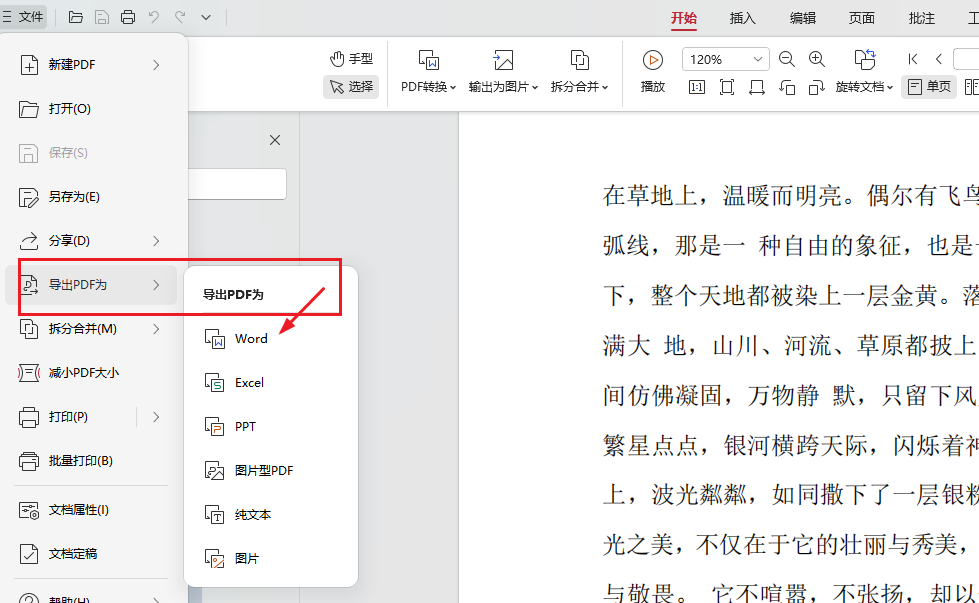Switch to the 插入 ribbon tab
This screenshot has width=979, height=603.
pos(742,17)
